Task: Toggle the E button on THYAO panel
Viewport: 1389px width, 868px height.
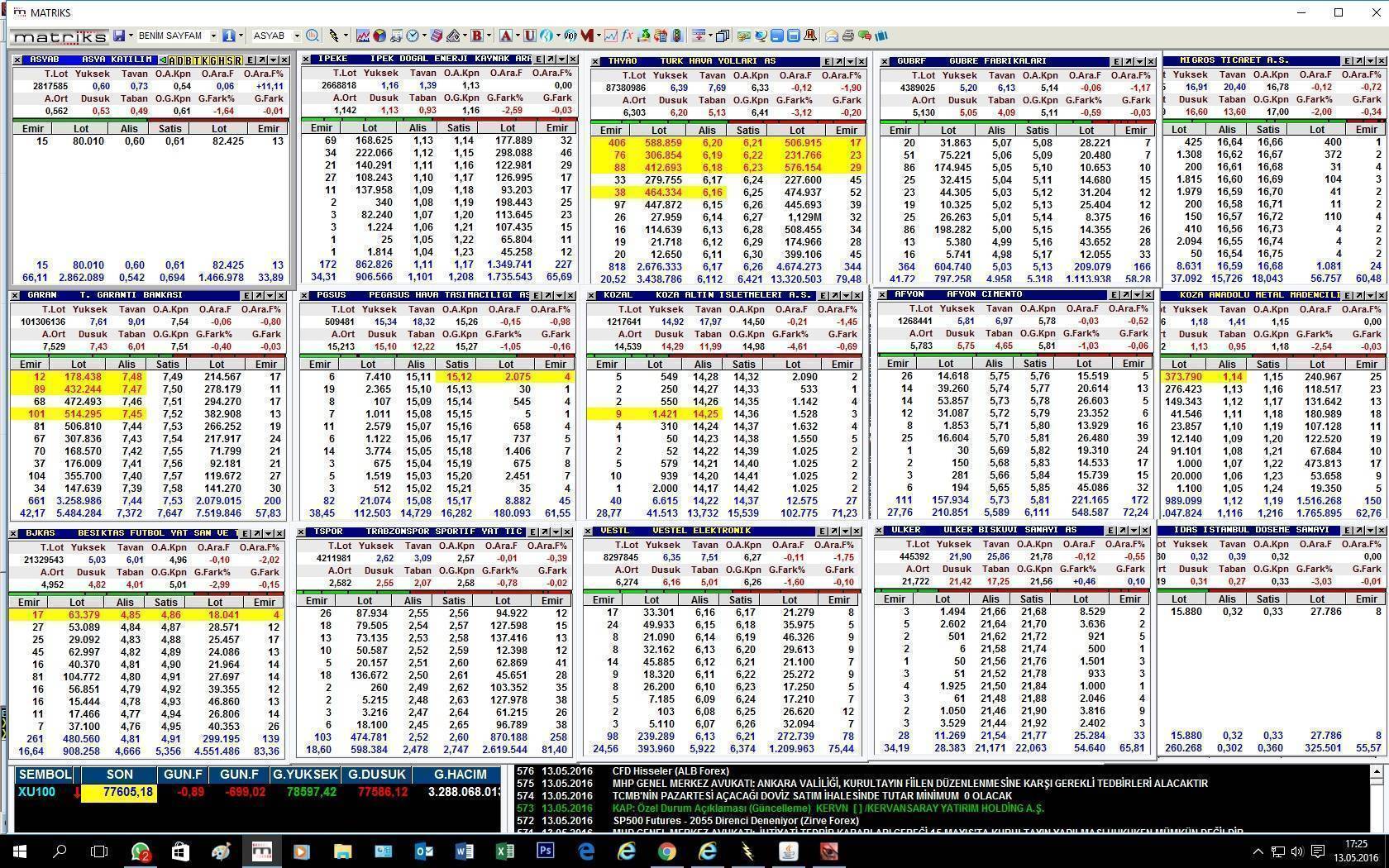Action: pyautogui.click(x=826, y=61)
